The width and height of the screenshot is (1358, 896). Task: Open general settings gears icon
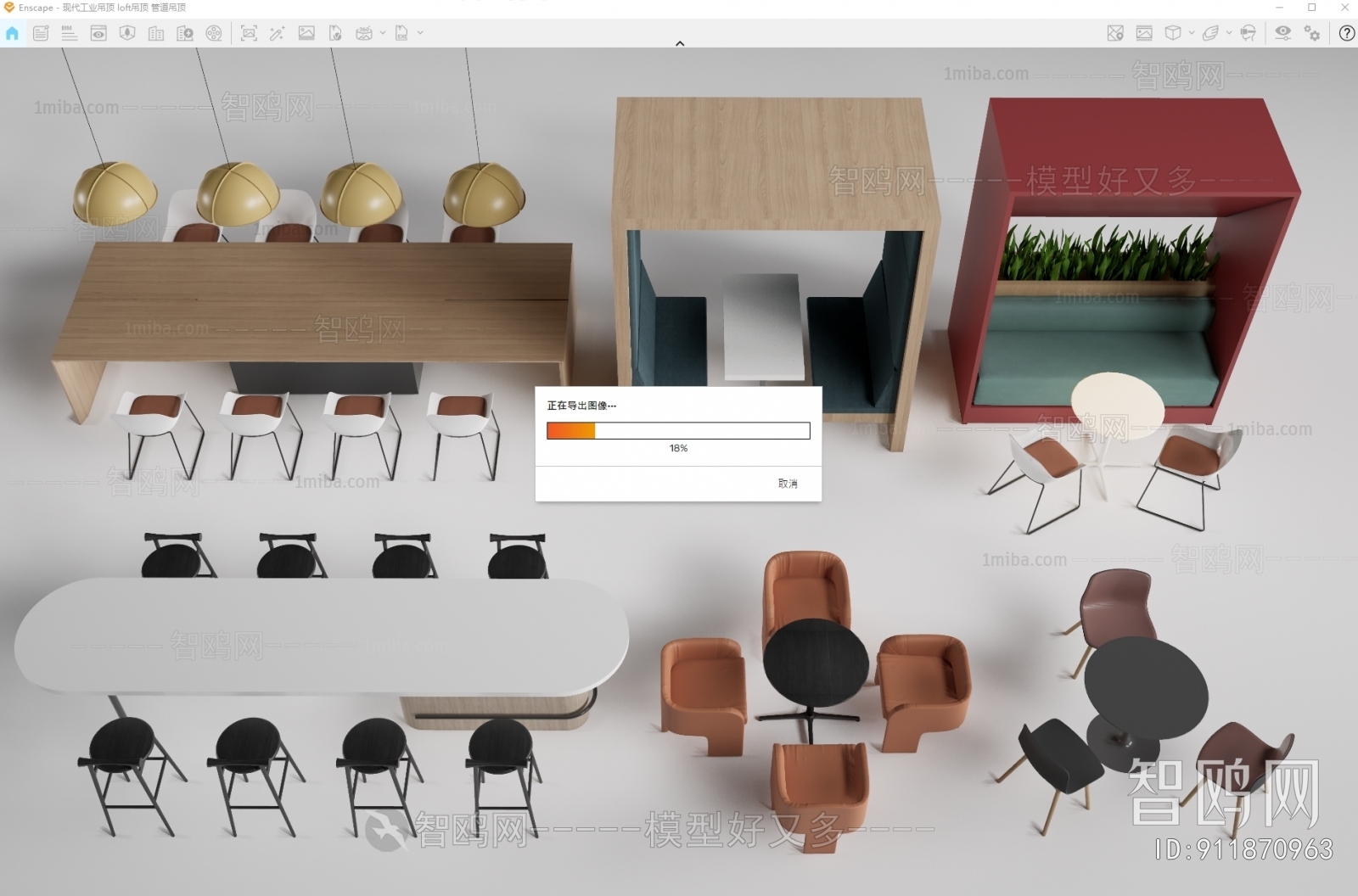coord(1312,33)
